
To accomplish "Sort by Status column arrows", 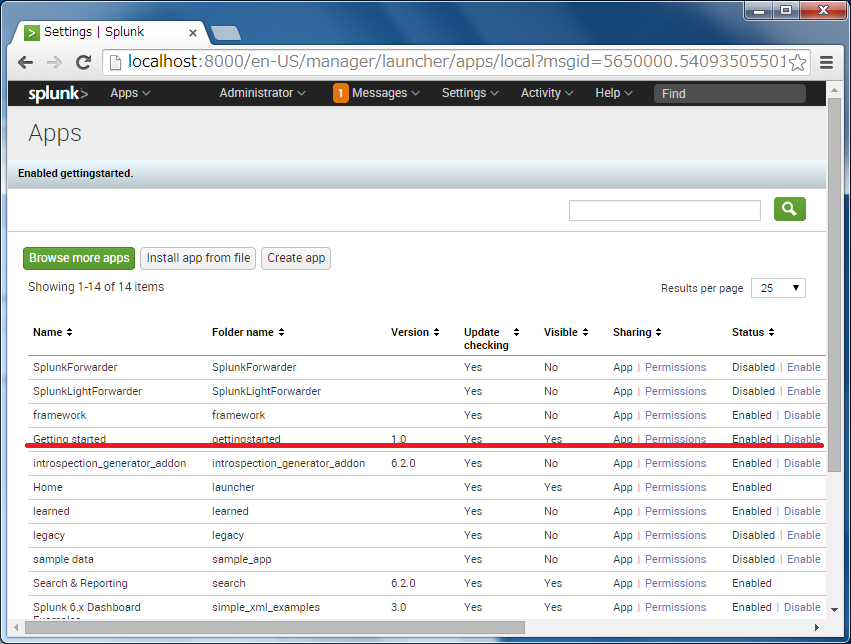I will [771, 332].
